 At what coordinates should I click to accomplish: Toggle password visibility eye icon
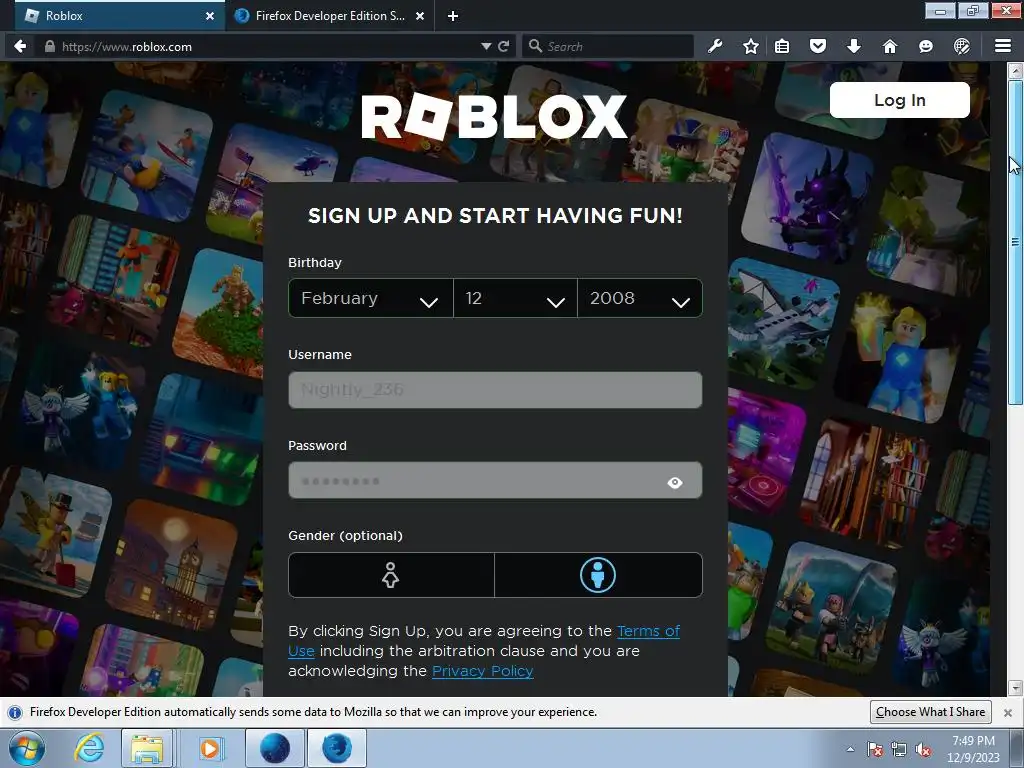tap(675, 483)
